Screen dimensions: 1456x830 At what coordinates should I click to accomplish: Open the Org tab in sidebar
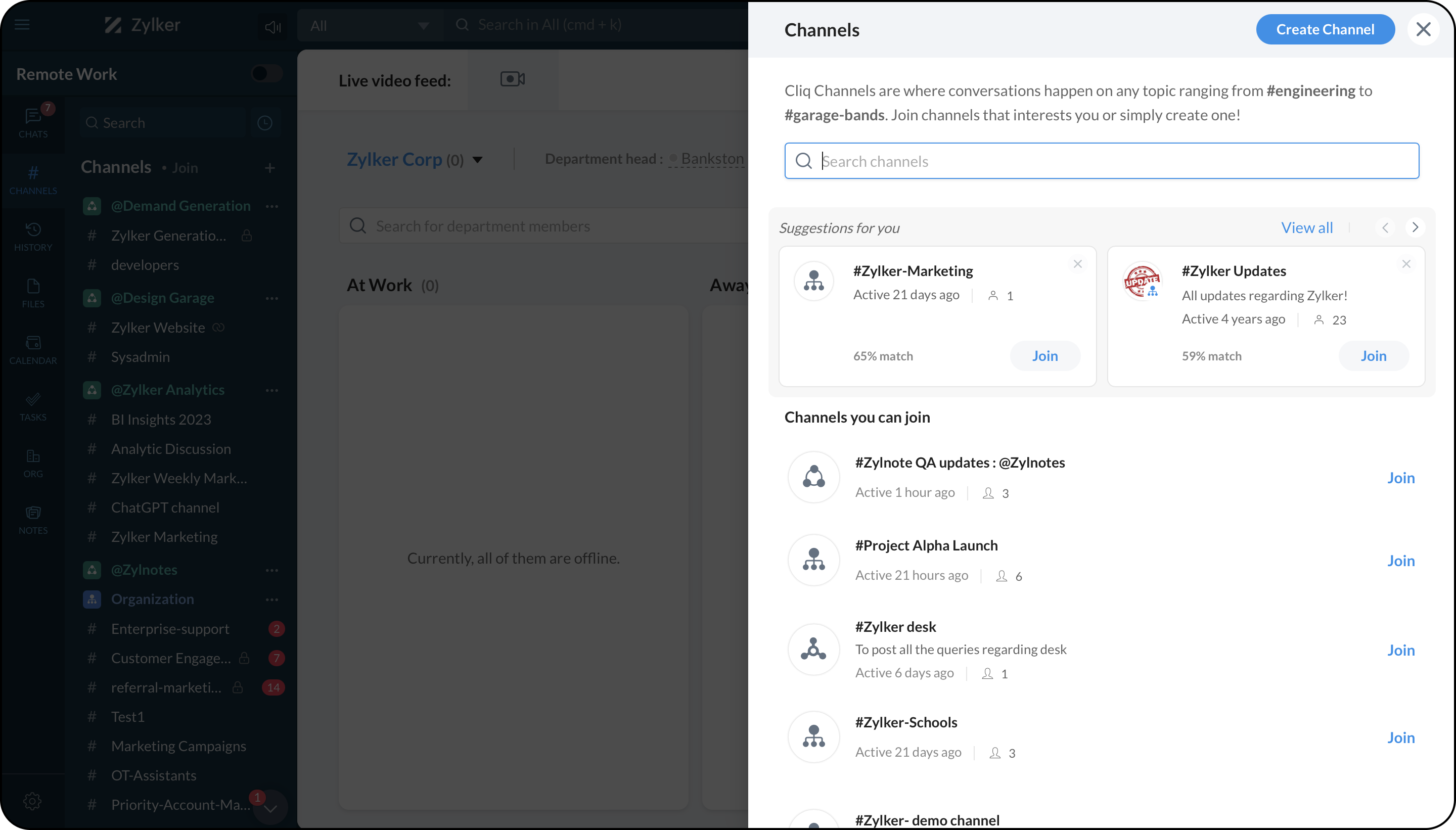tap(33, 463)
